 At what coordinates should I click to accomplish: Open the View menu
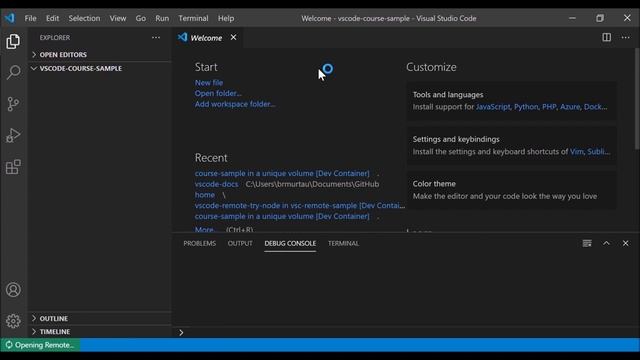click(118, 18)
